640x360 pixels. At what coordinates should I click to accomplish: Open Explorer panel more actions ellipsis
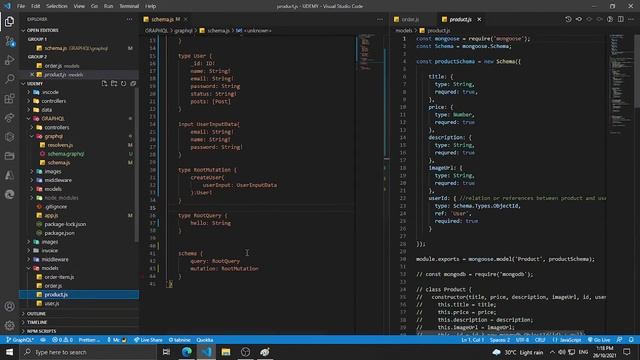(129, 19)
